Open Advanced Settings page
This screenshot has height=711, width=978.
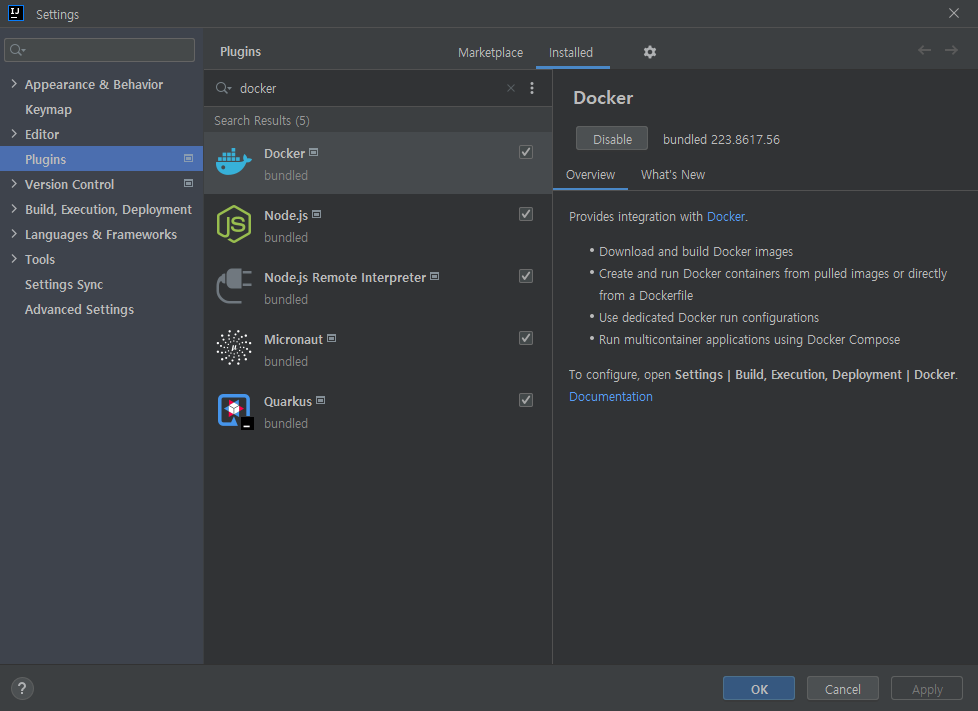pos(79,309)
